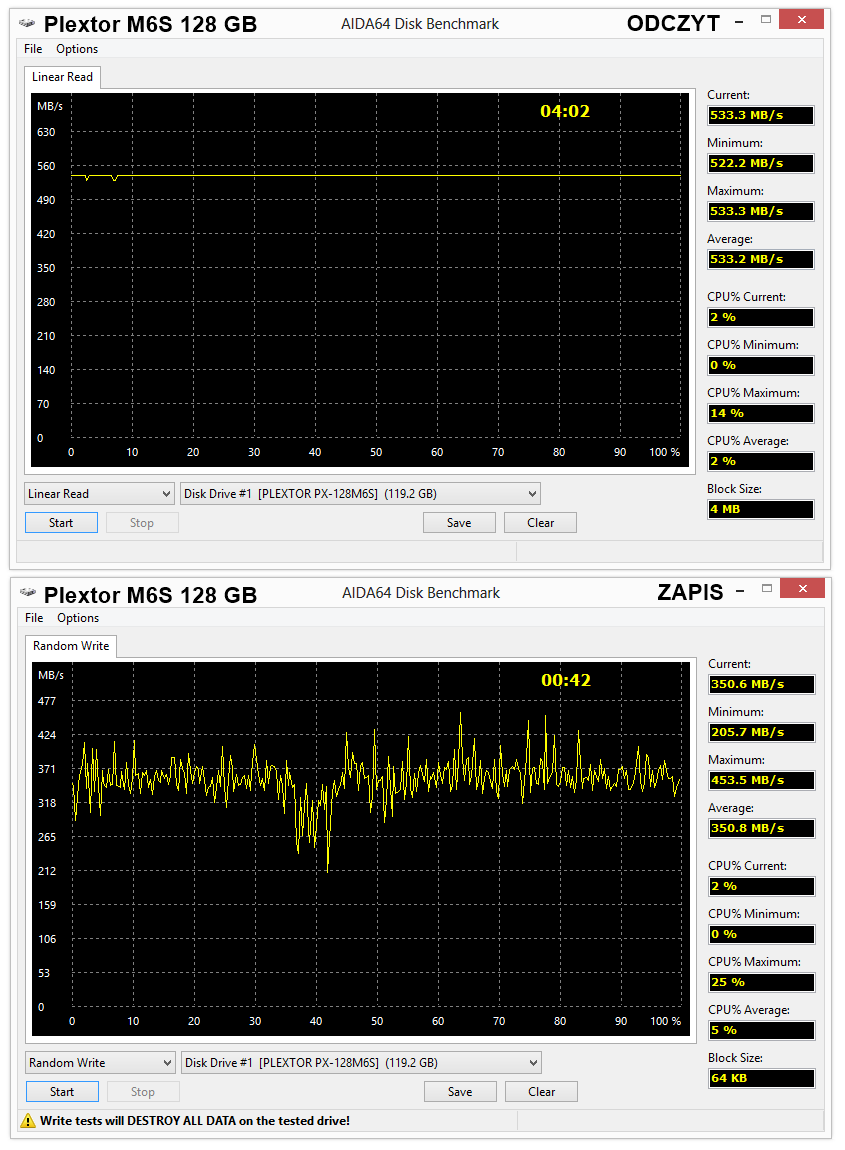Select the Maximum 453.5 MB/s value

[x=762, y=780]
